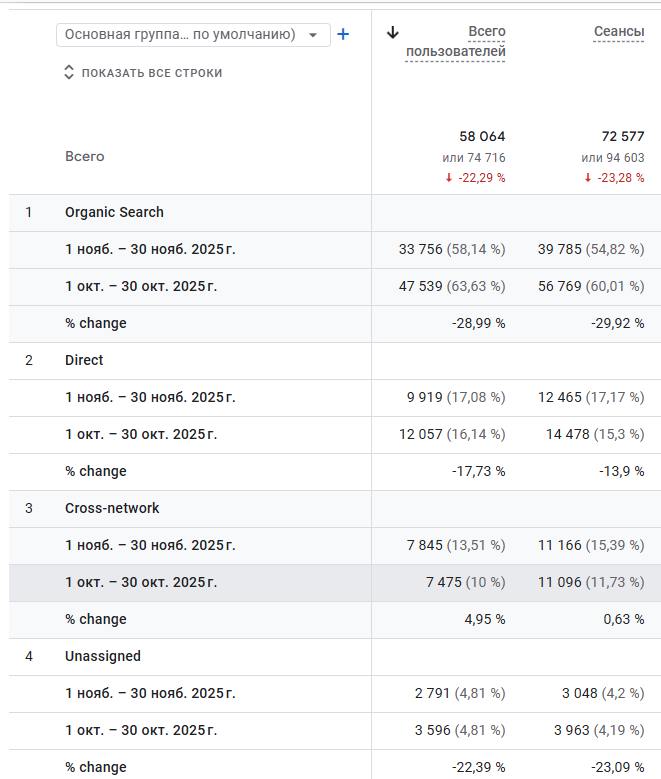Select the Cross-network channel row
The width and height of the screenshot is (661, 779).
[112, 508]
